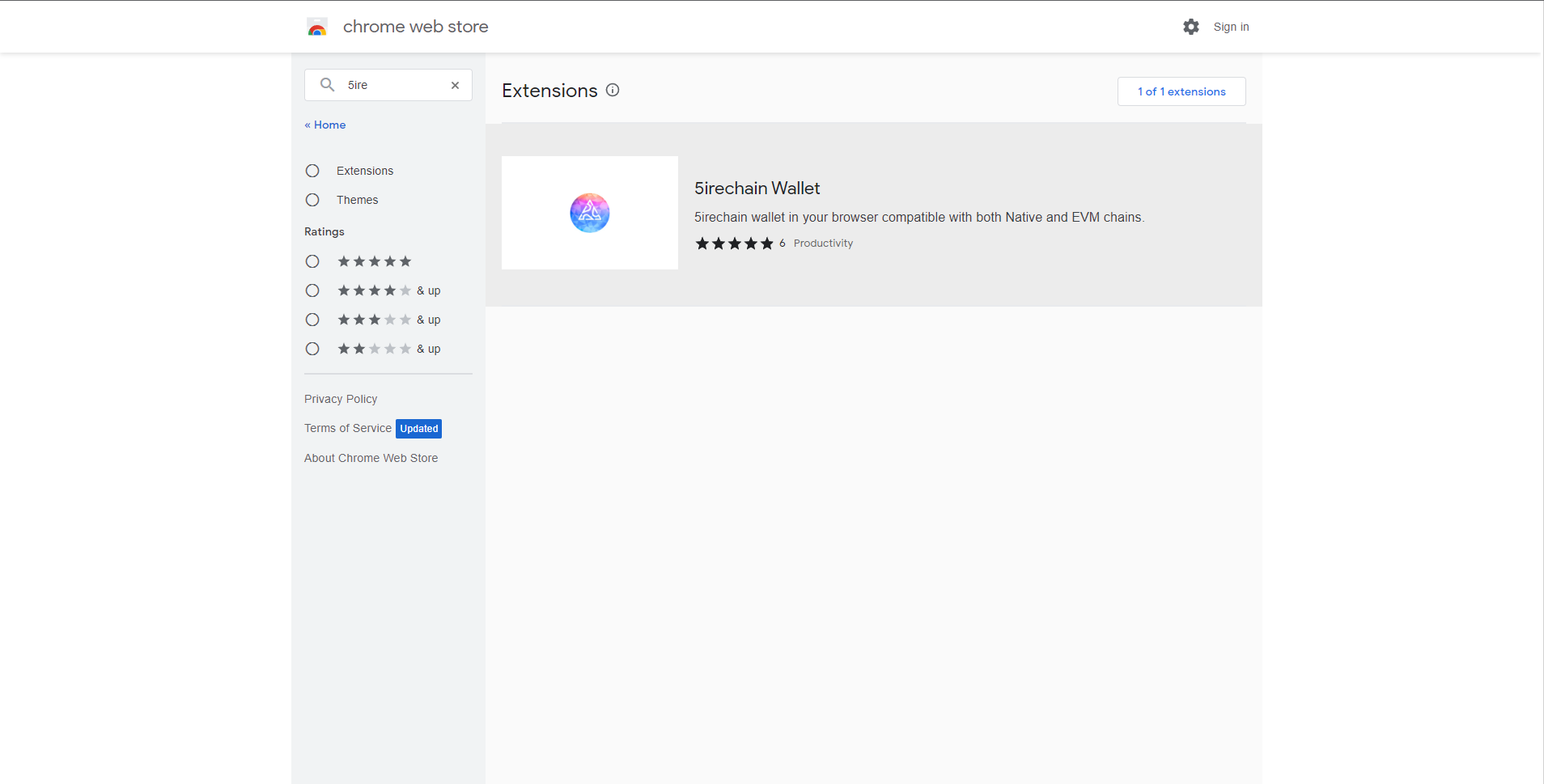Image resolution: width=1544 pixels, height=784 pixels.
Task: Choose four stars & up filter
Action: pos(312,290)
